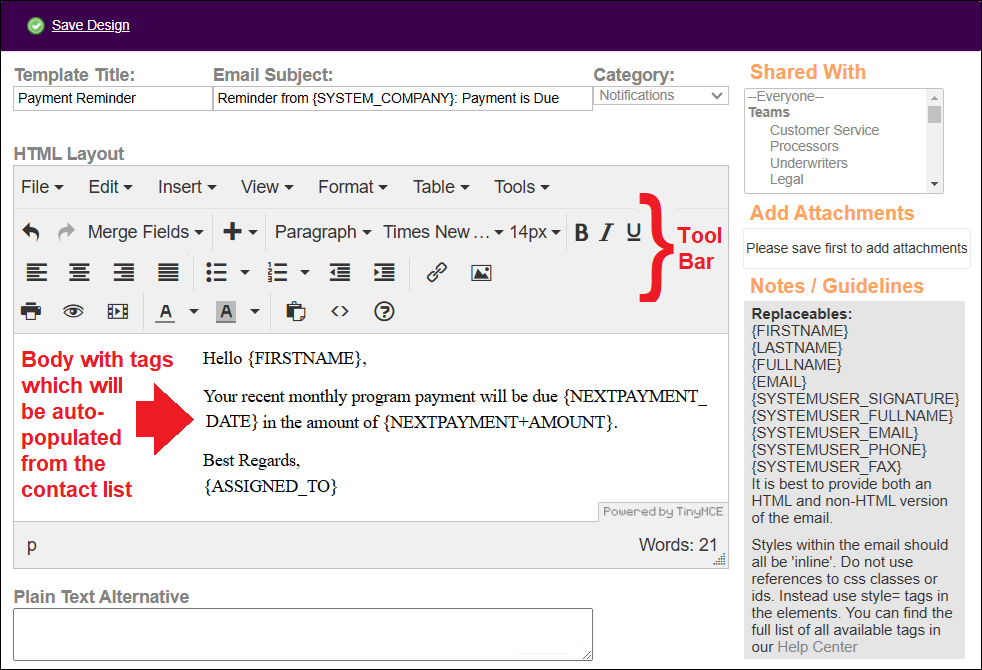Click the bullet list icon
This screenshot has height=670, width=982.
pos(216,272)
